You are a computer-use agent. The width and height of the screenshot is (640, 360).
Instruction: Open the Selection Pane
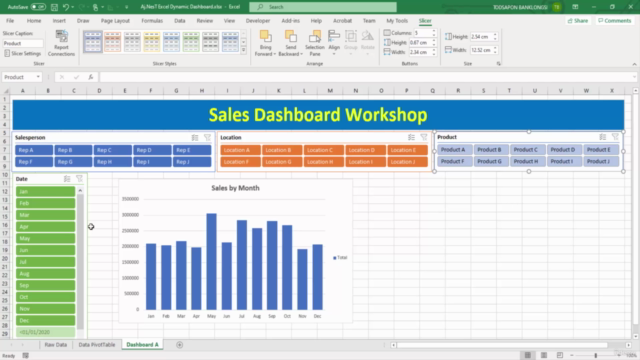(315, 43)
